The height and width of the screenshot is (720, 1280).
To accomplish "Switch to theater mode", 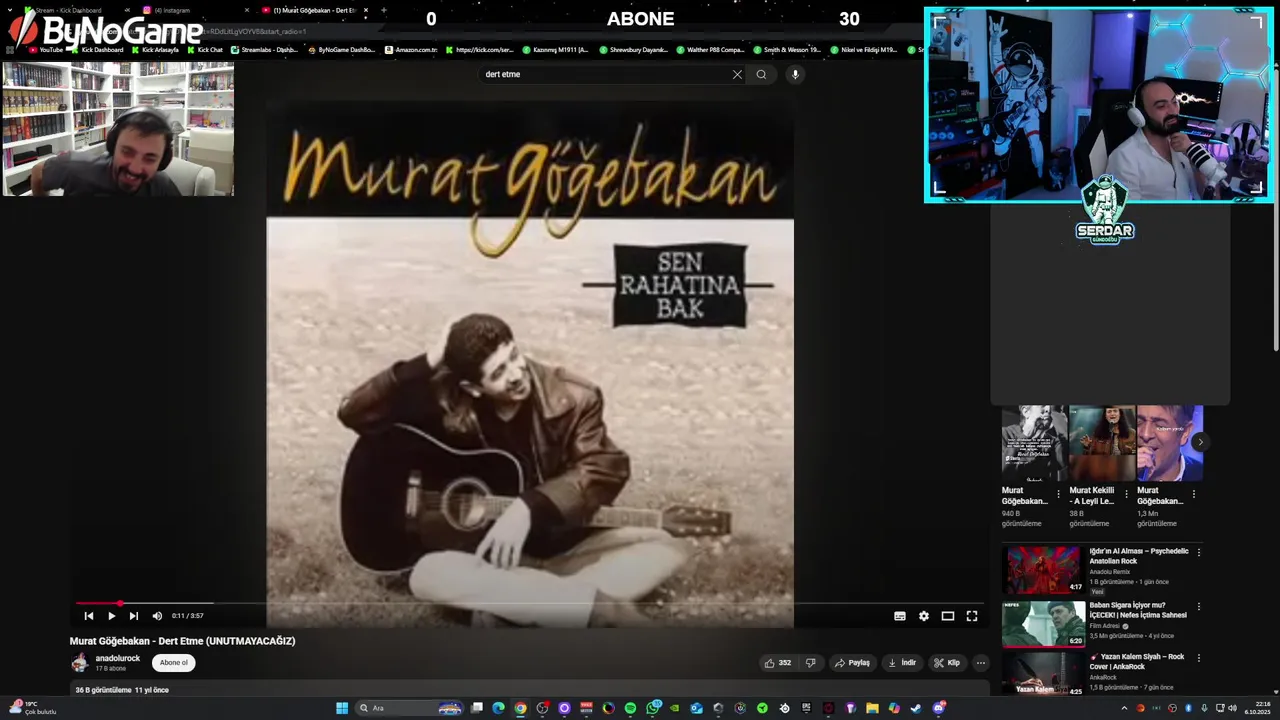I will pos(948,616).
